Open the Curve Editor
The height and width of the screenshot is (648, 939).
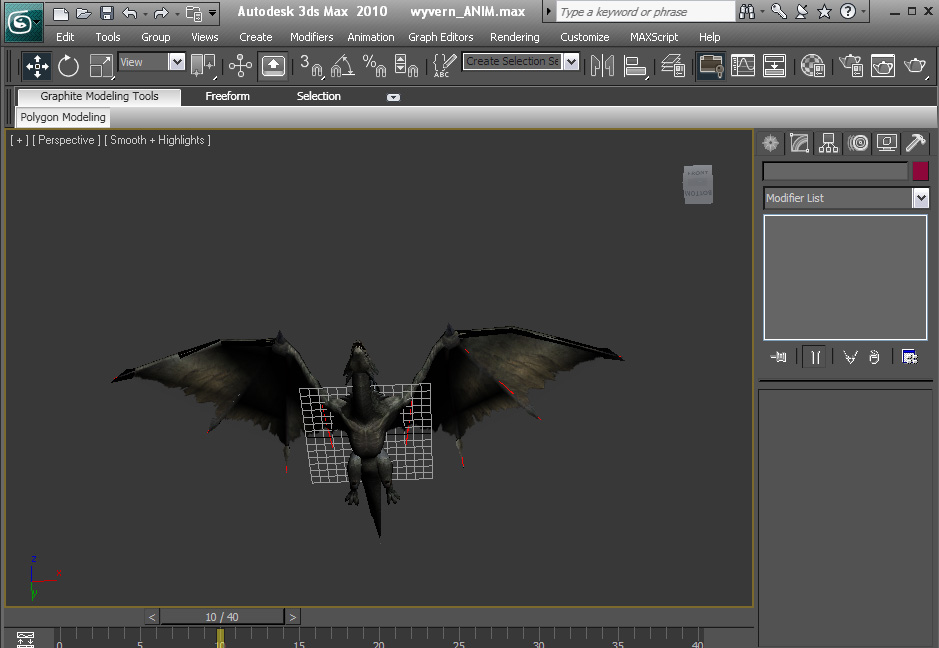tap(743, 66)
